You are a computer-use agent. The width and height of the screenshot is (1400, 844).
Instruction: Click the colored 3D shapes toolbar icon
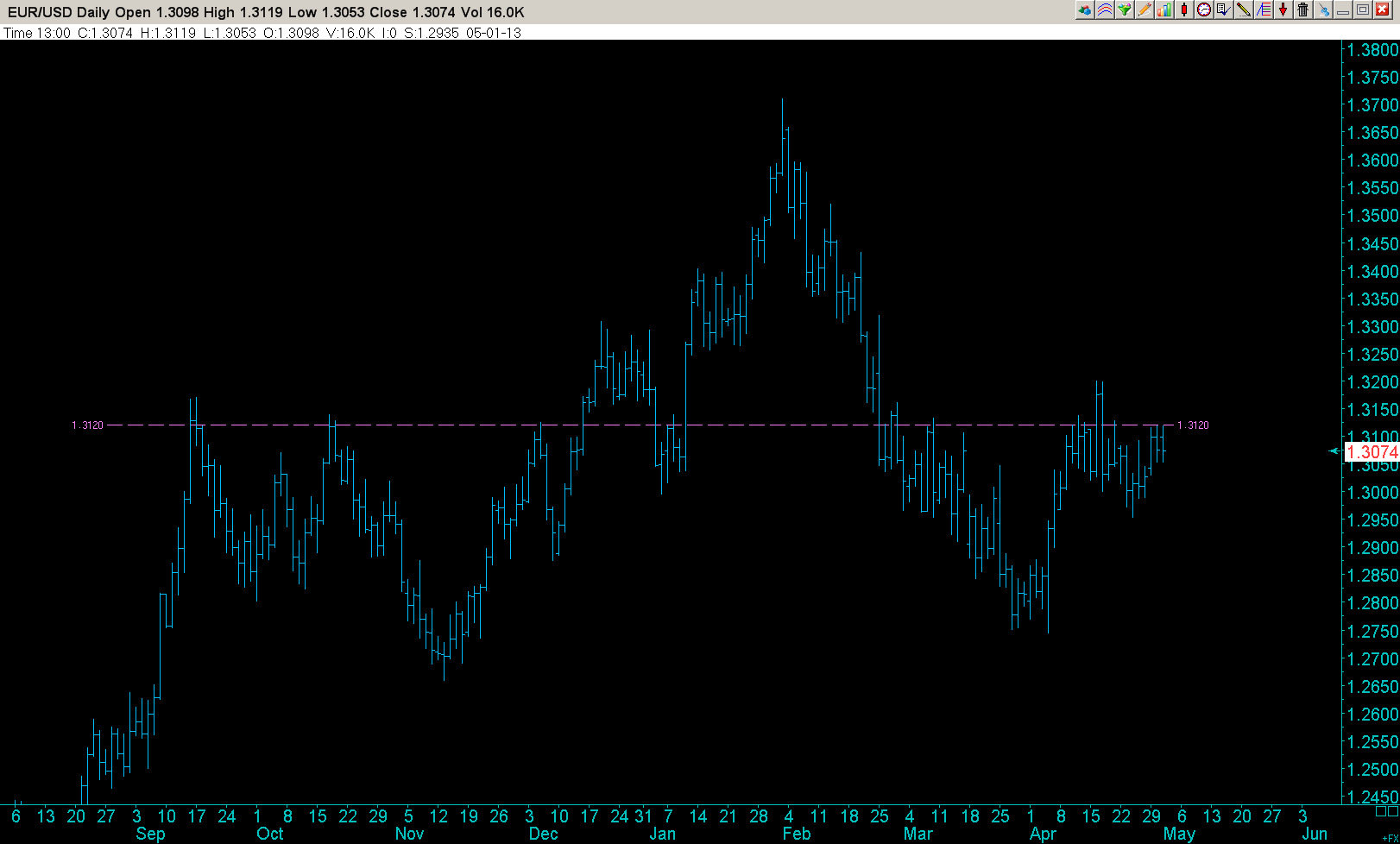(1084, 10)
